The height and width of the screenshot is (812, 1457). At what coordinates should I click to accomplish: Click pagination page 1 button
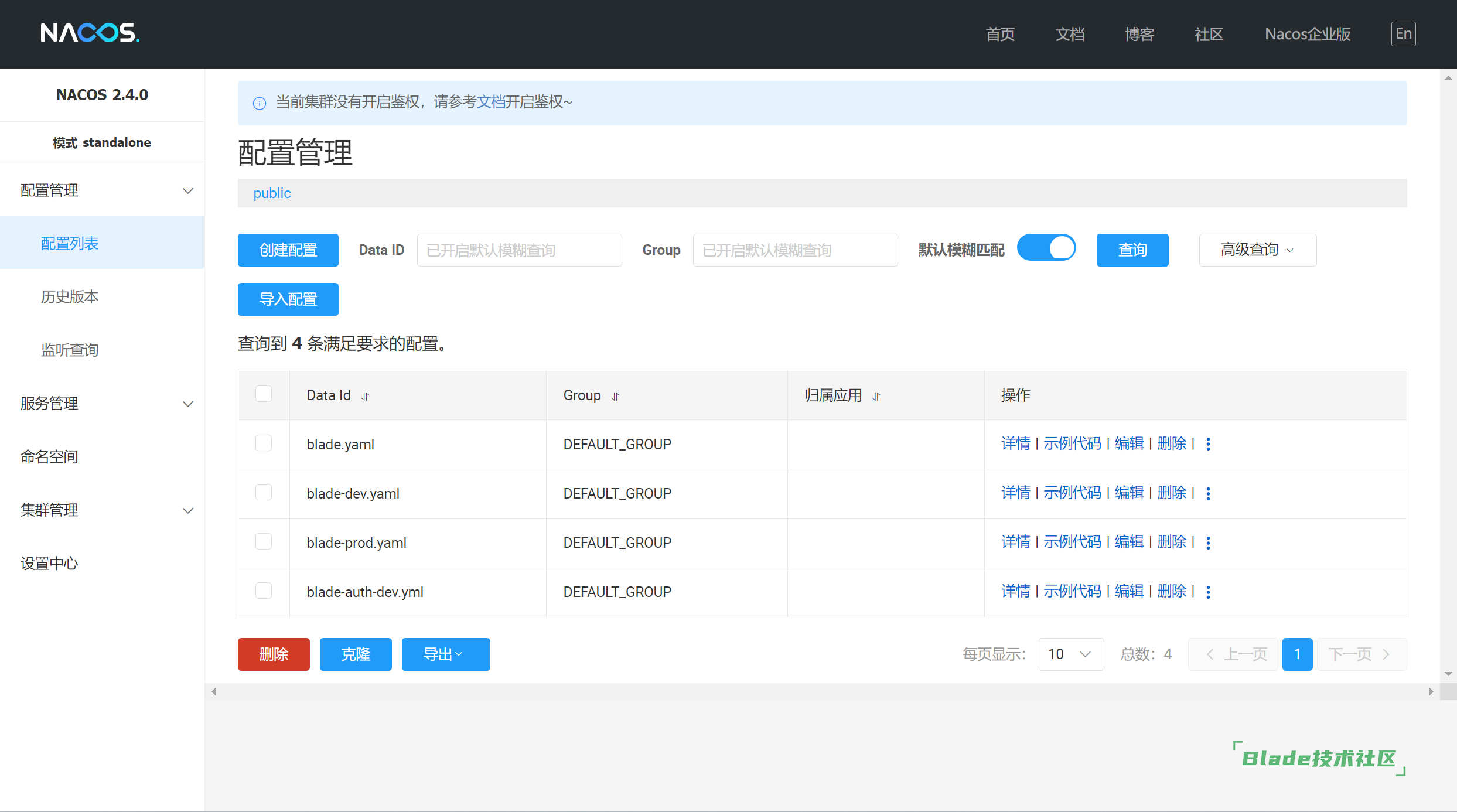click(x=1297, y=654)
